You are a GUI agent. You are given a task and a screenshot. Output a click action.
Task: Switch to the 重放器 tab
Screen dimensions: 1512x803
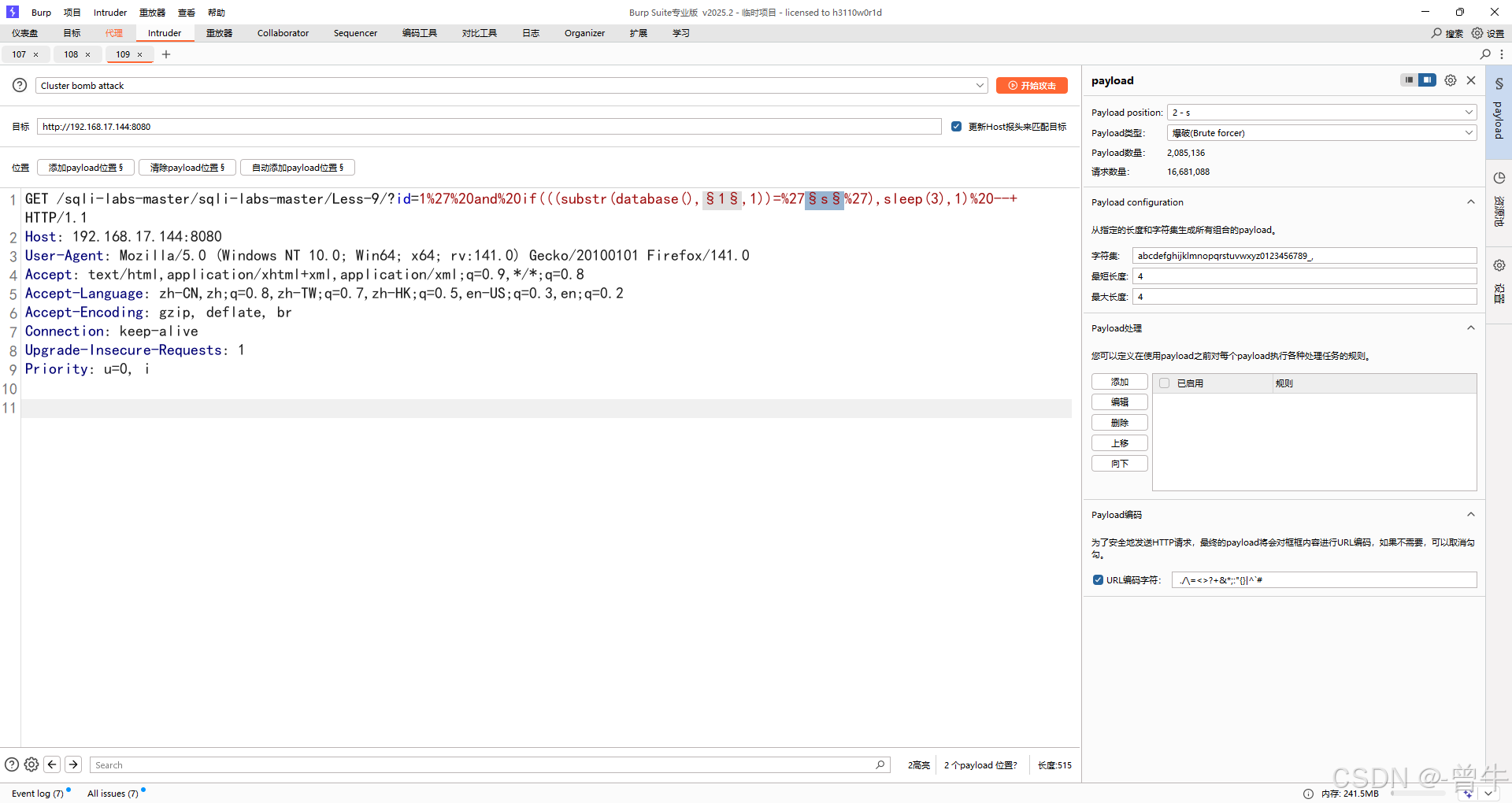tap(219, 33)
